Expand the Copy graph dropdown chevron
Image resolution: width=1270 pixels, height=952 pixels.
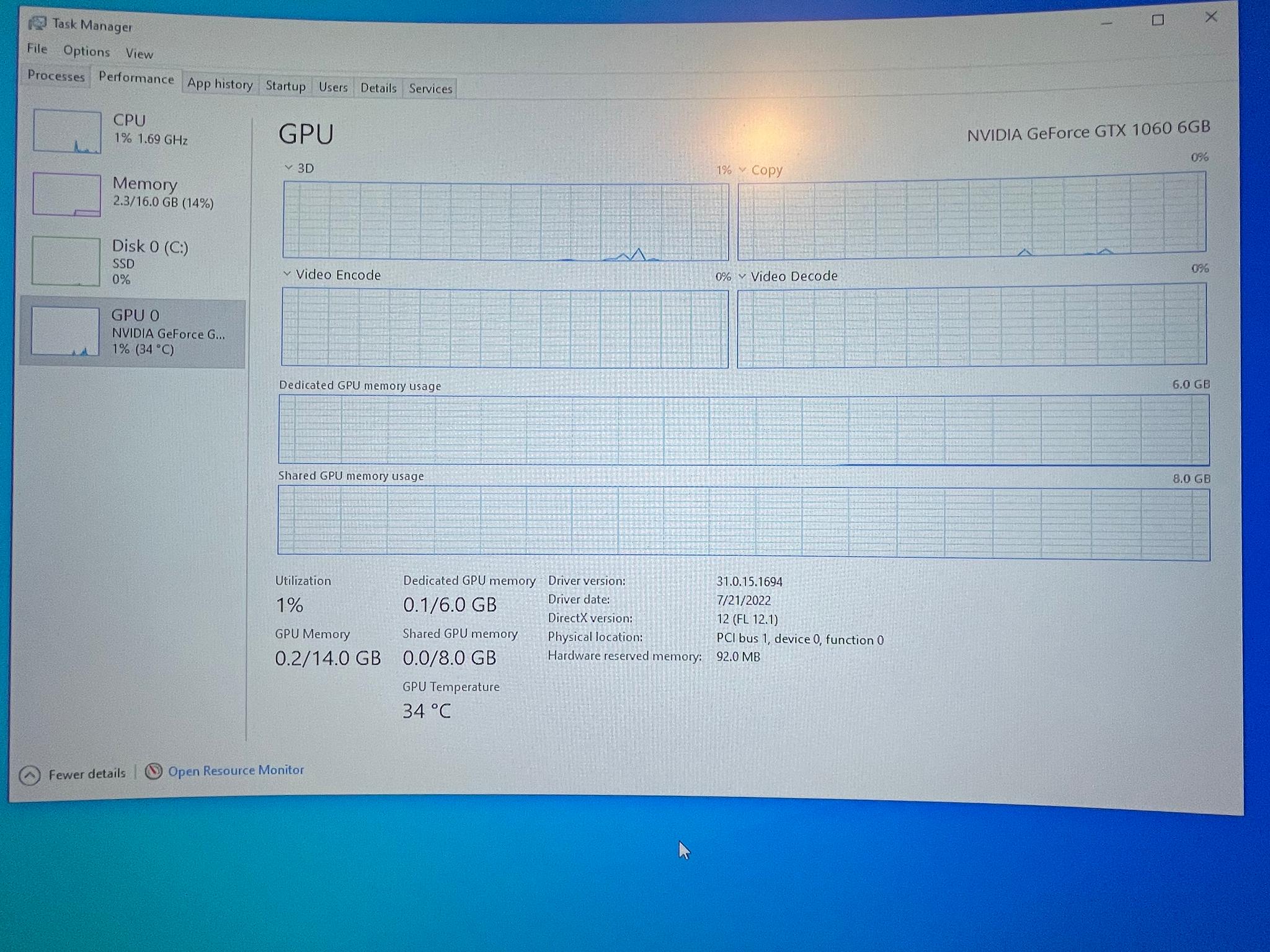[x=743, y=169]
